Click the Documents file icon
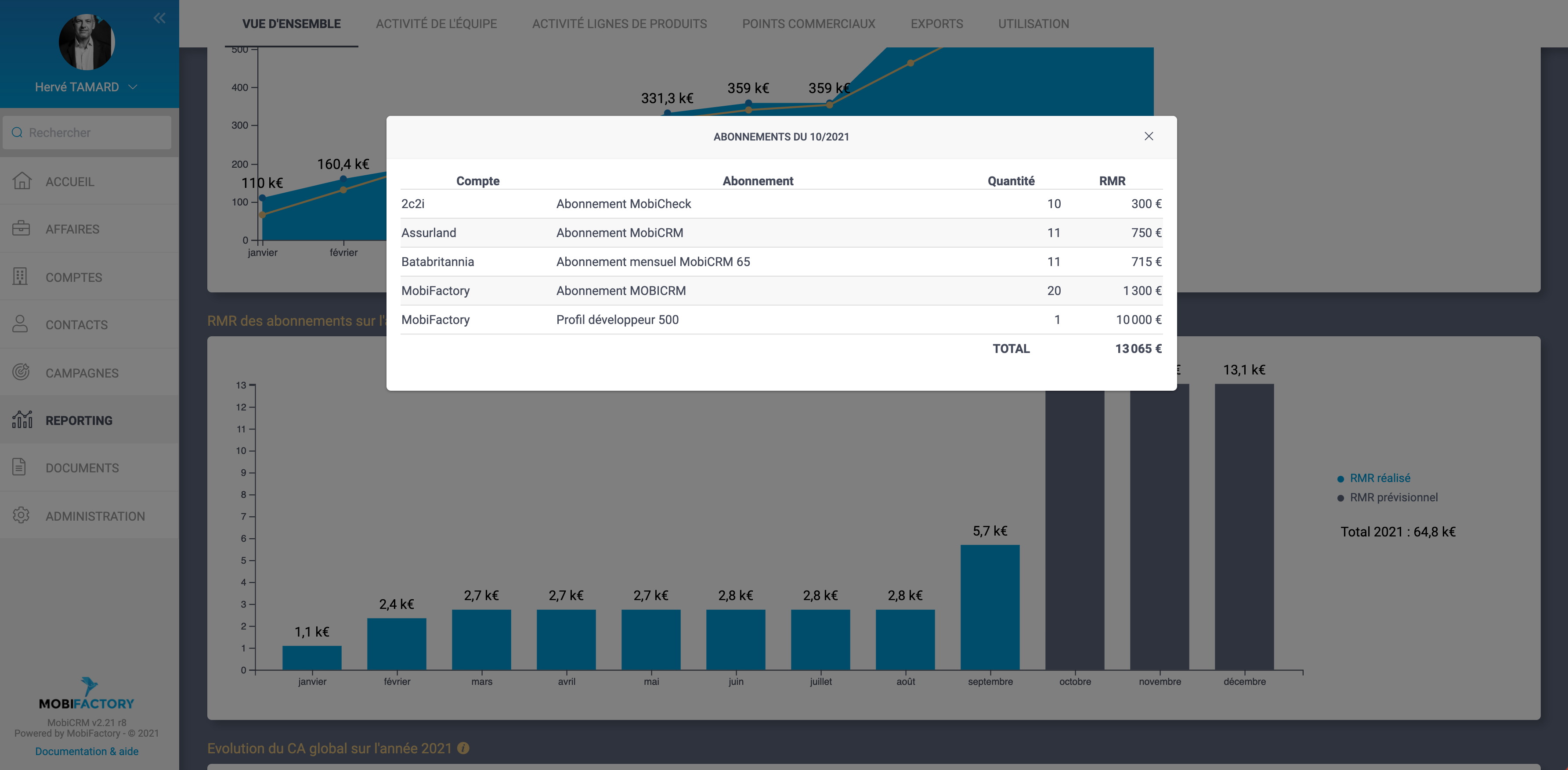1568x770 pixels. [x=19, y=467]
